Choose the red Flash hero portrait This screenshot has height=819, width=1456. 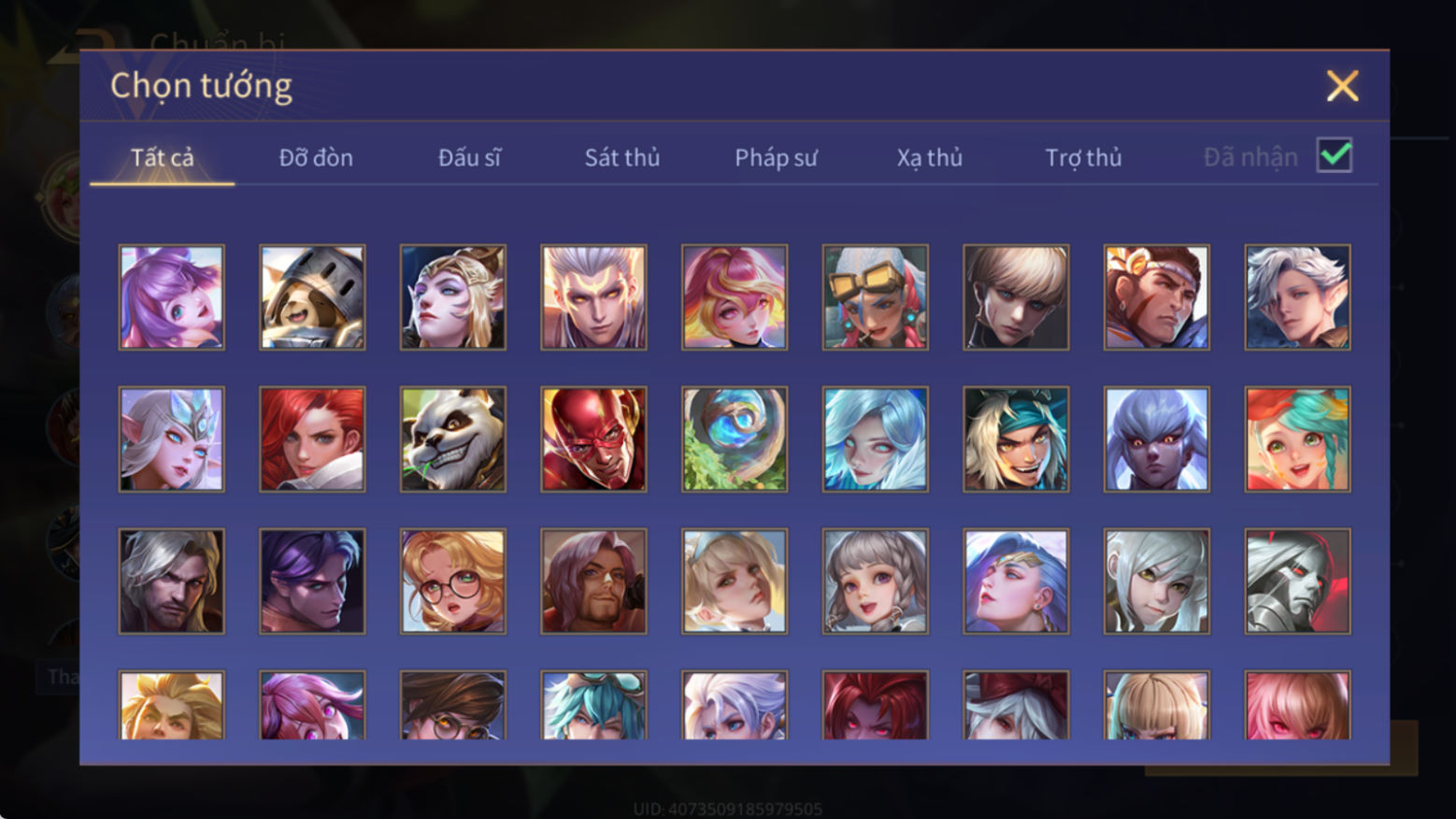click(x=593, y=439)
